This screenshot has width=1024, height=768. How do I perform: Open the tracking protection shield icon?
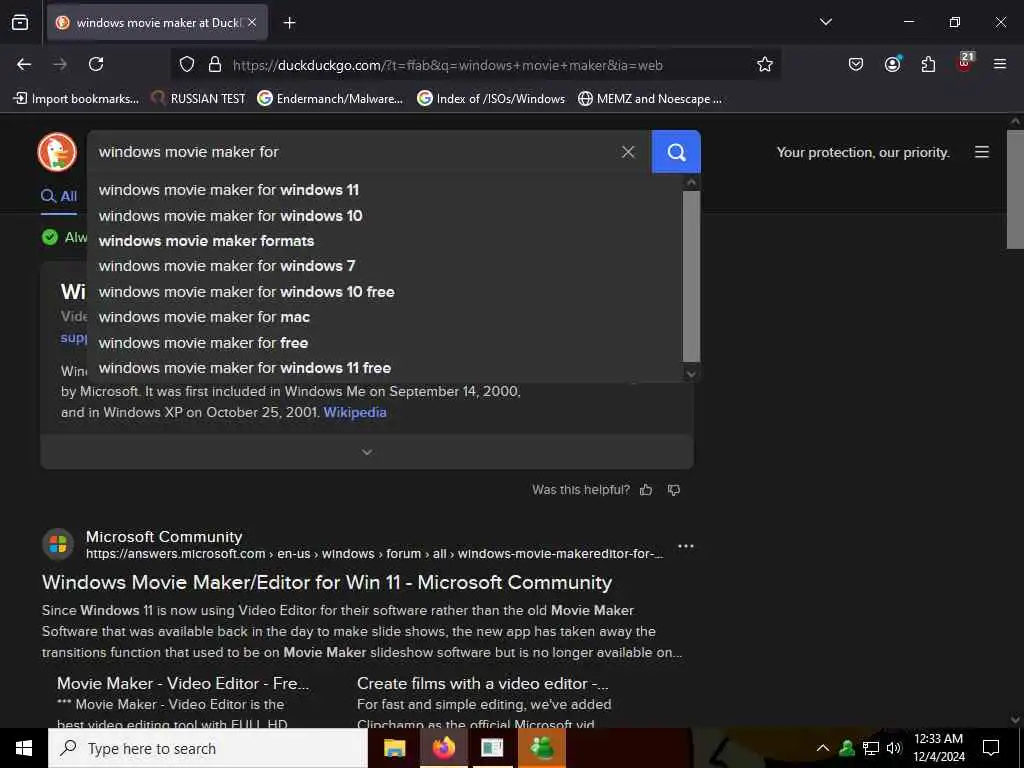coord(187,65)
